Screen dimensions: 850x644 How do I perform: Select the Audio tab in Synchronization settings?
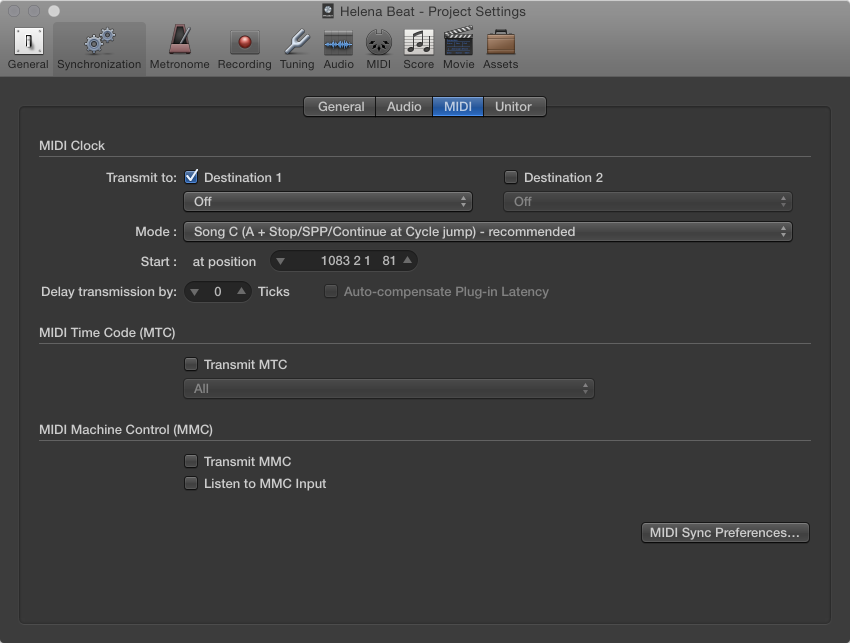click(x=404, y=106)
